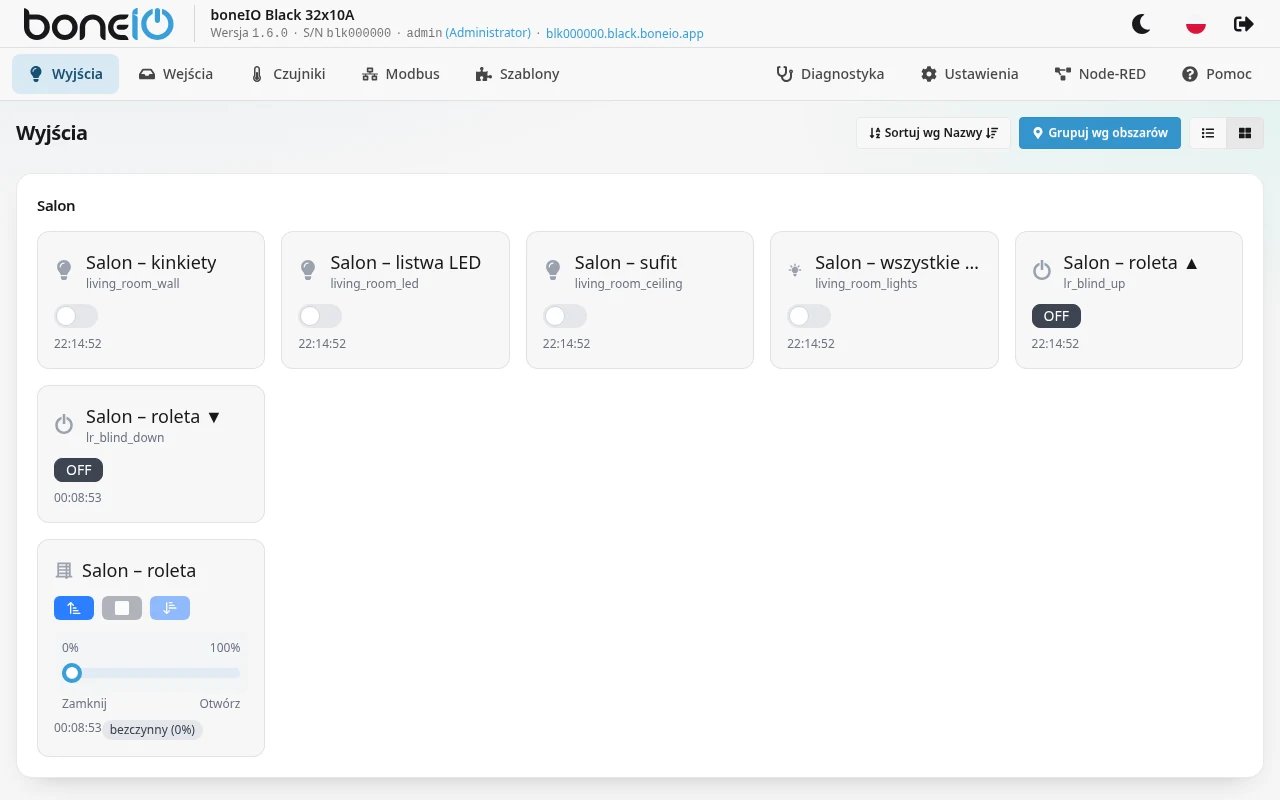Viewport: 1280px width, 800px height.
Task: Click the boneIO logo
Action: coord(99,24)
